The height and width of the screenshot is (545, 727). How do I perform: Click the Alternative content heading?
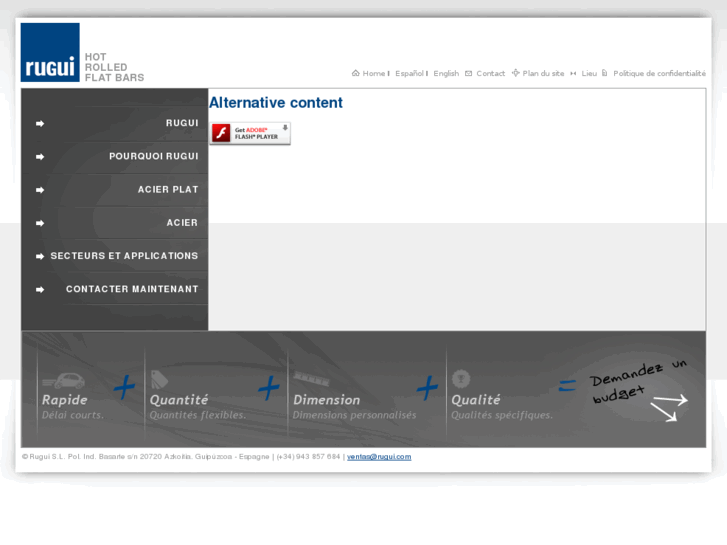coord(276,103)
